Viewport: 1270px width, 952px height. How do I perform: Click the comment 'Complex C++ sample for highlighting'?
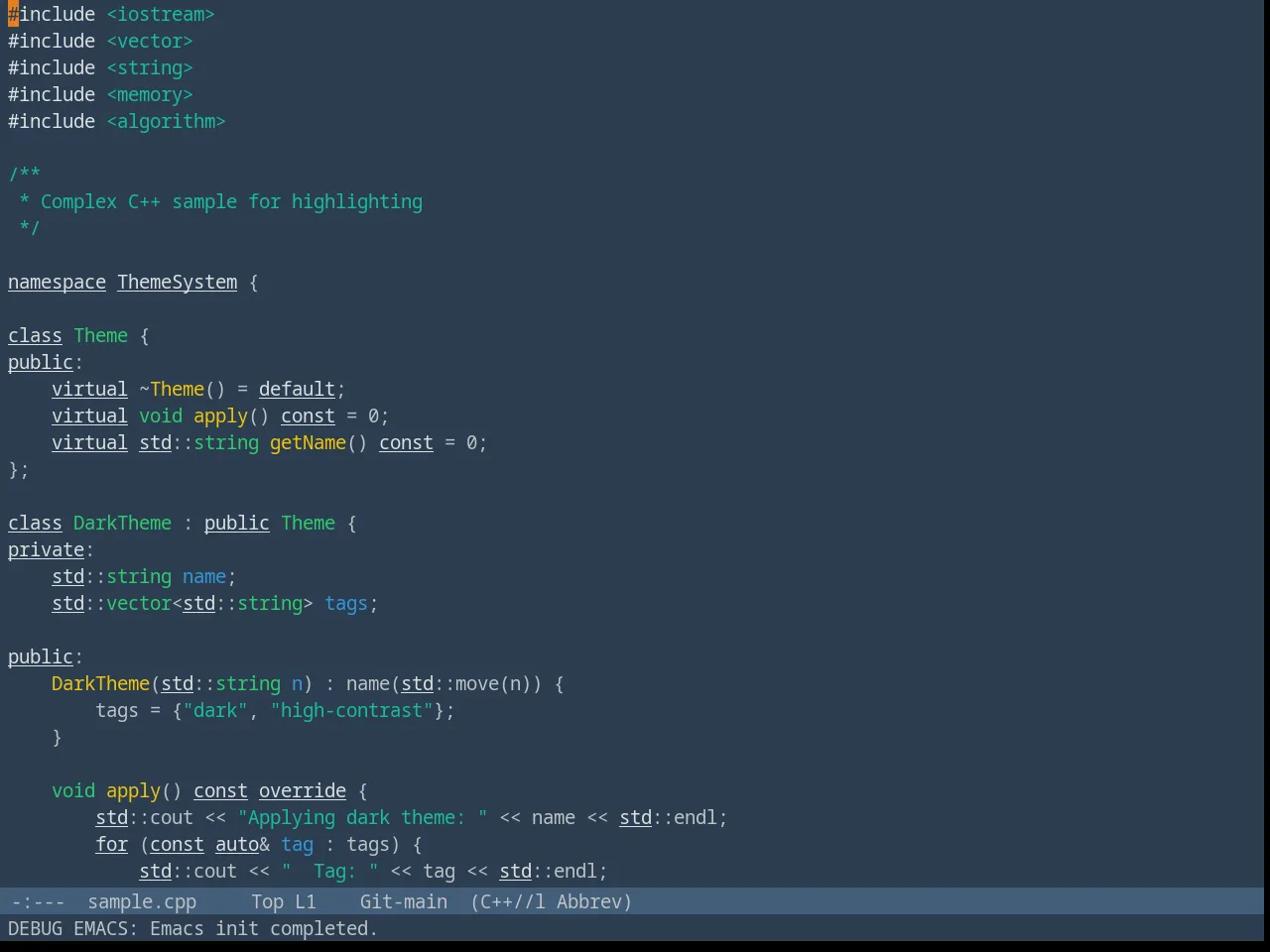[x=231, y=201]
